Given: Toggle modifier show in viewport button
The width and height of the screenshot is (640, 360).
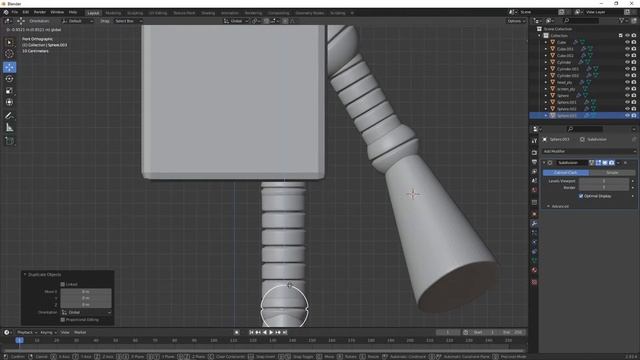Looking at the screenshot, I should (x=605, y=162).
